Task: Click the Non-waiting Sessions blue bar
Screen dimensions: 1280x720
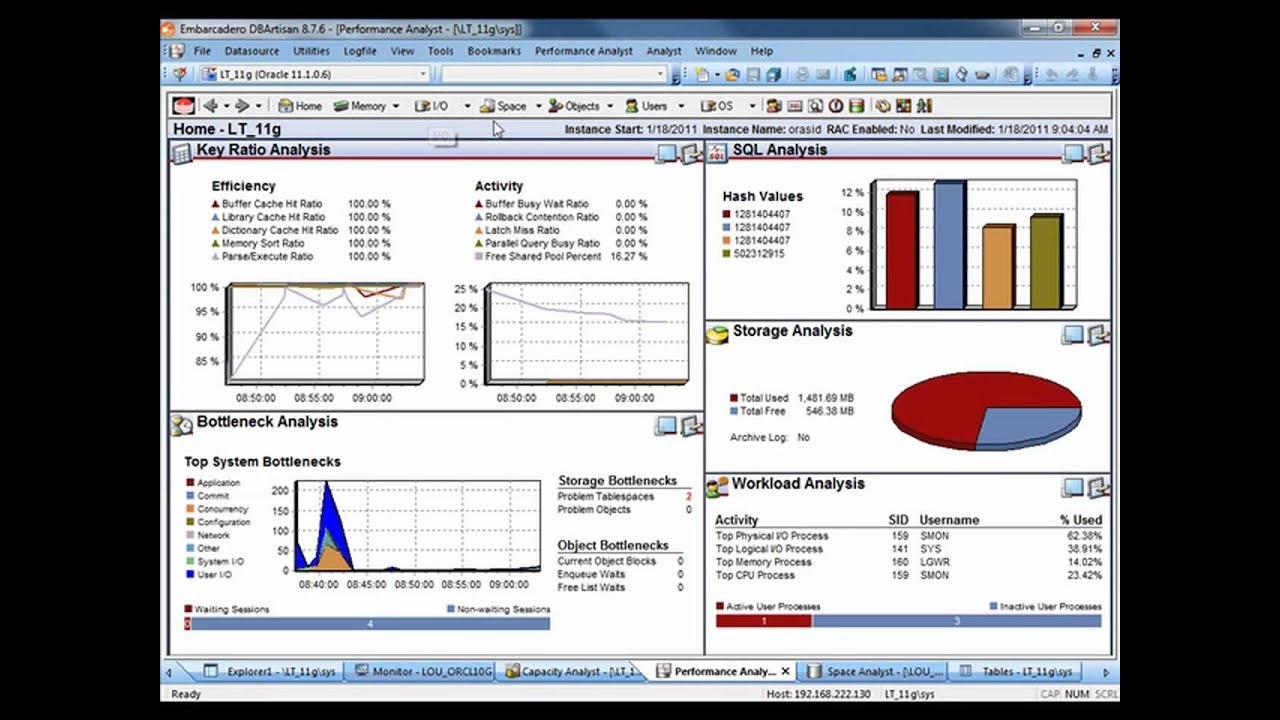Action: (x=370, y=624)
